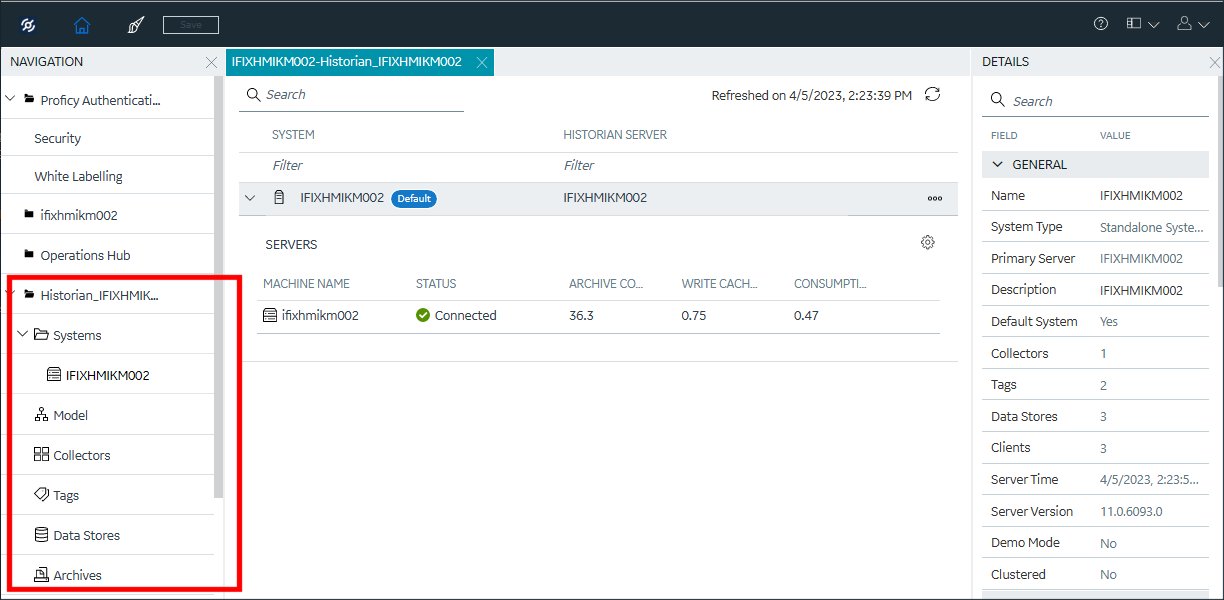Click the Systems folder icon

[41, 335]
